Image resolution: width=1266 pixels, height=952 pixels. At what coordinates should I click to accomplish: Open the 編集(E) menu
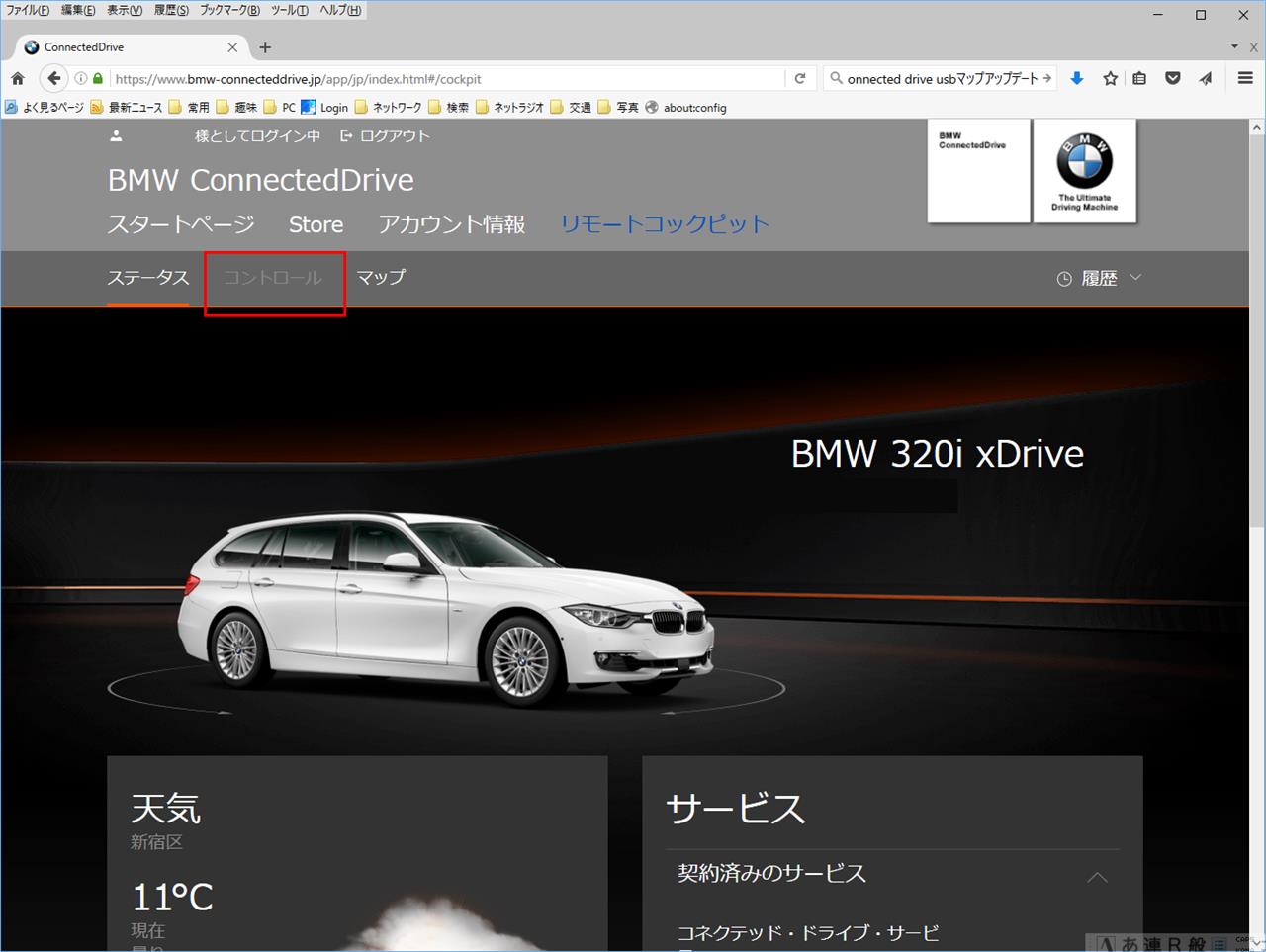78,10
